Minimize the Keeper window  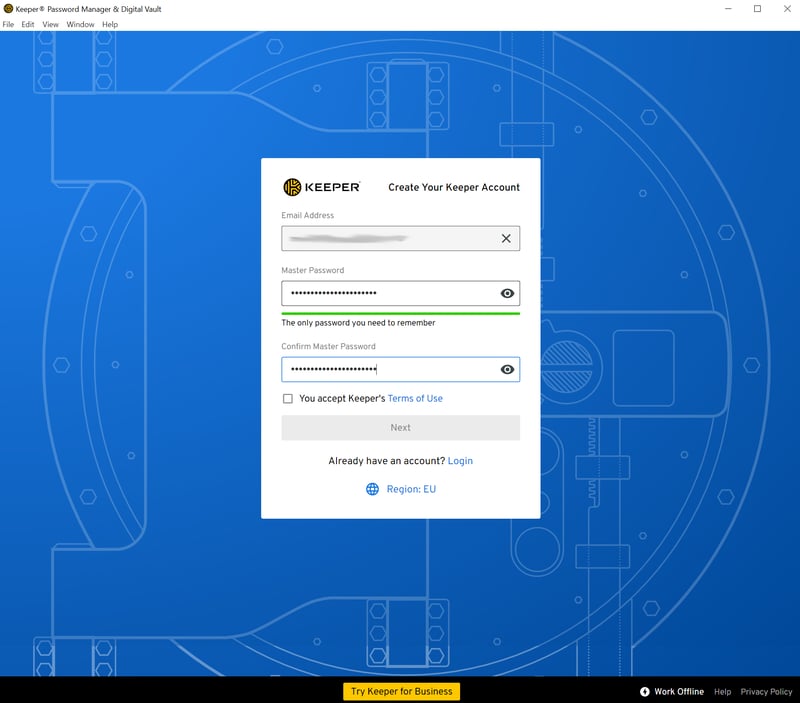(728, 9)
